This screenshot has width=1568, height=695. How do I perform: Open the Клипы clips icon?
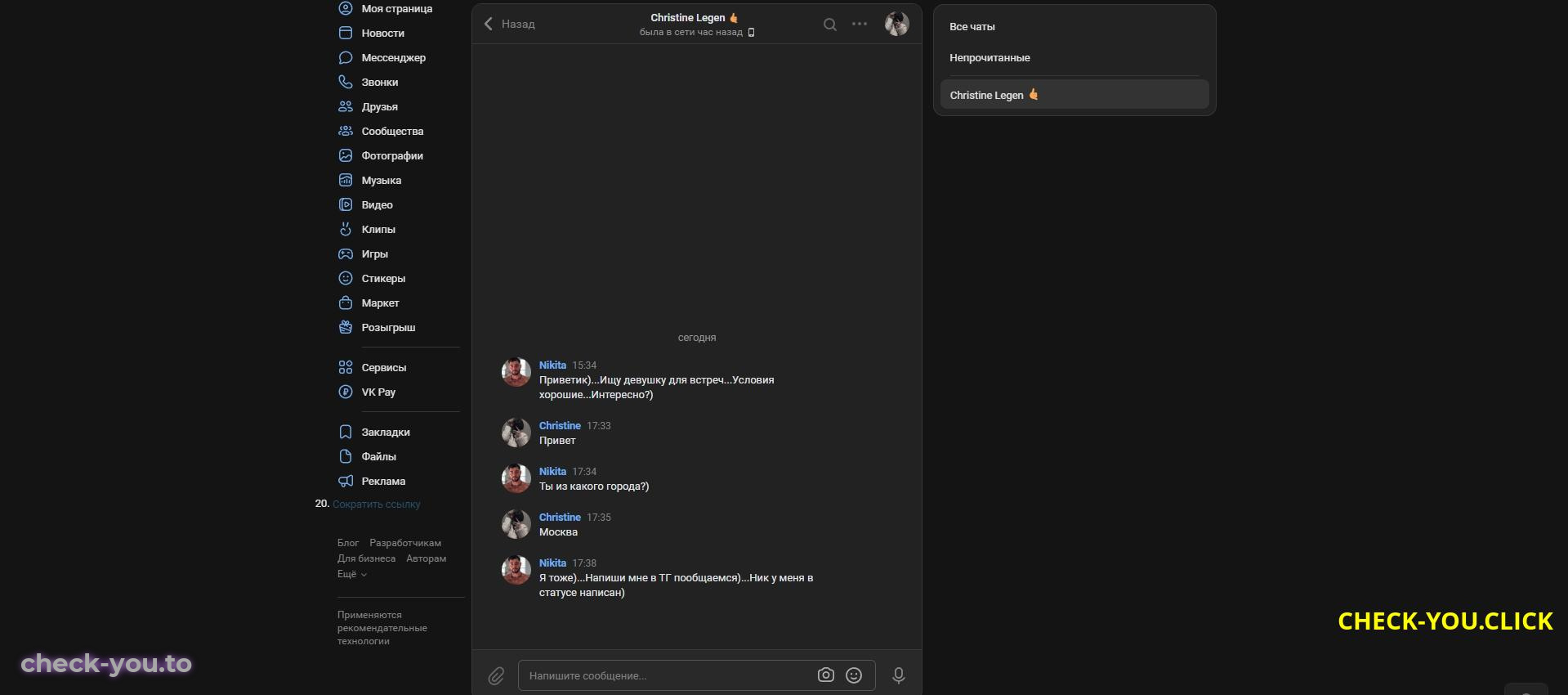(x=346, y=230)
